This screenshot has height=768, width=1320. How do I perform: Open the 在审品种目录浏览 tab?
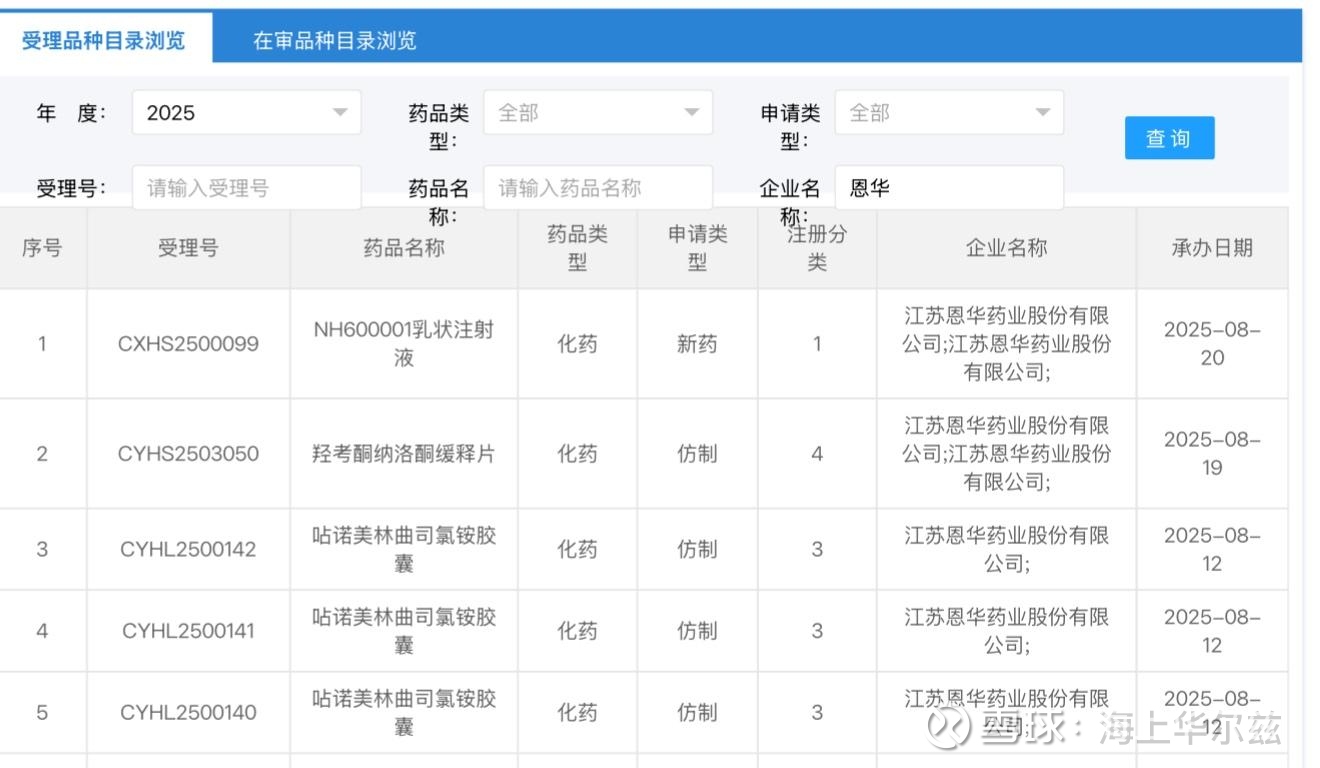pos(334,40)
